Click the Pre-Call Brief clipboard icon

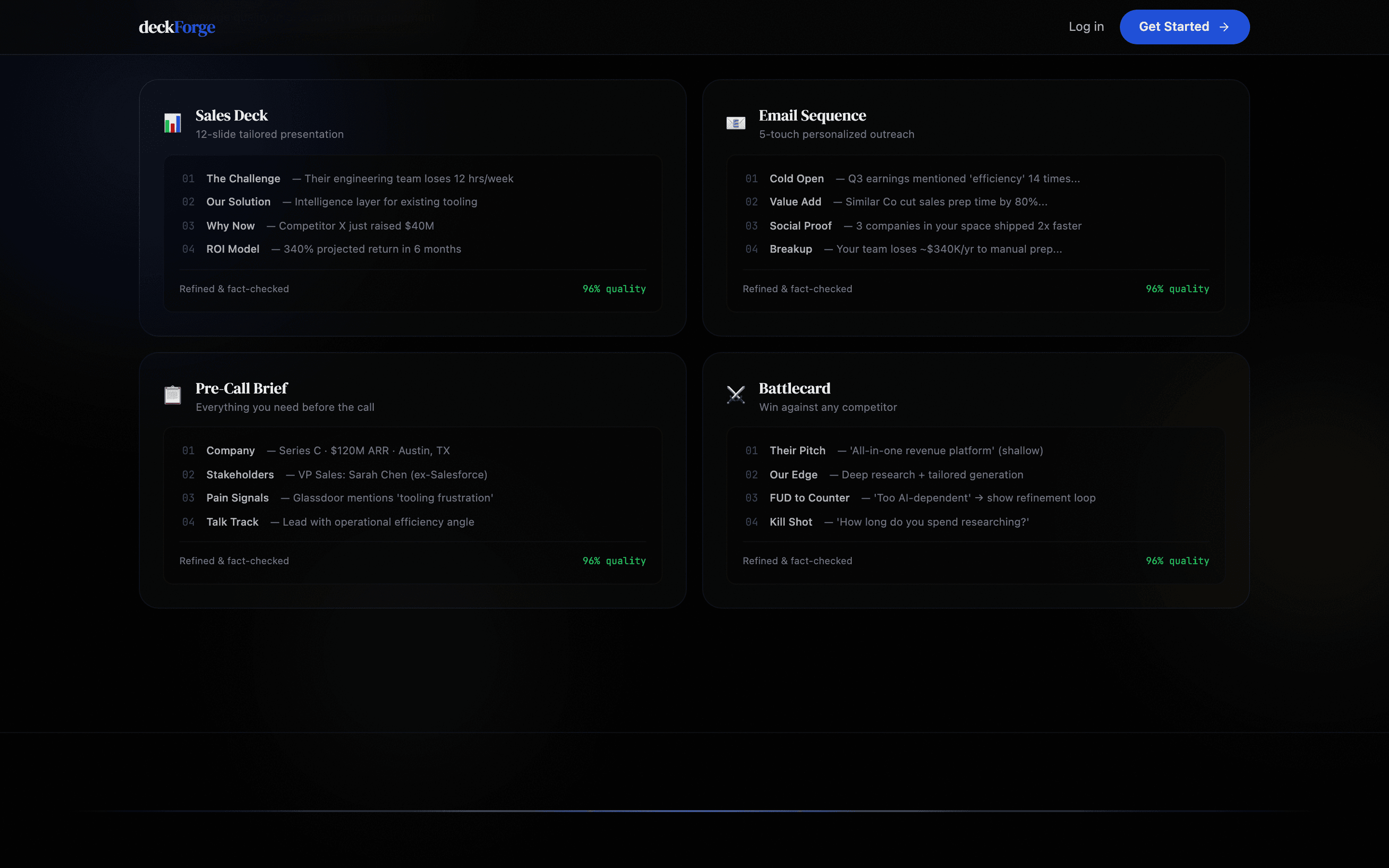tap(173, 395)
